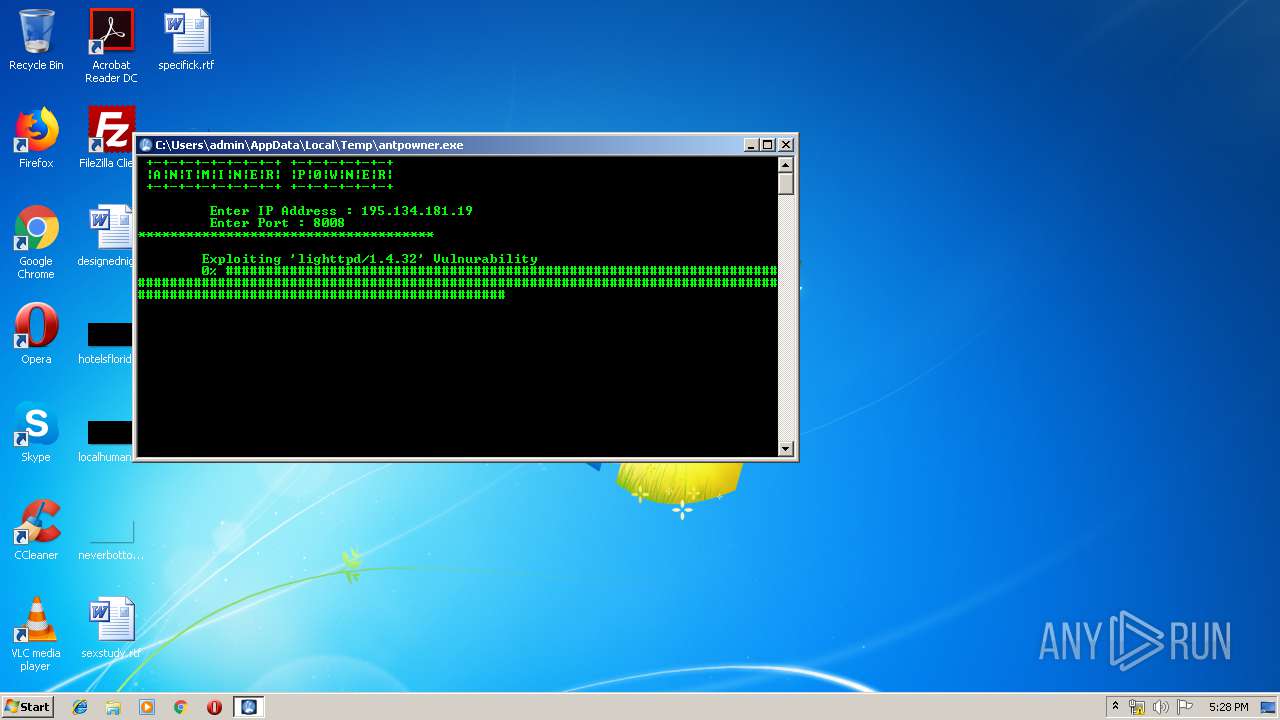Click the ANTMINER POWNER banner text
Viewport: 1280px width, 720px height.
point(270,175)
